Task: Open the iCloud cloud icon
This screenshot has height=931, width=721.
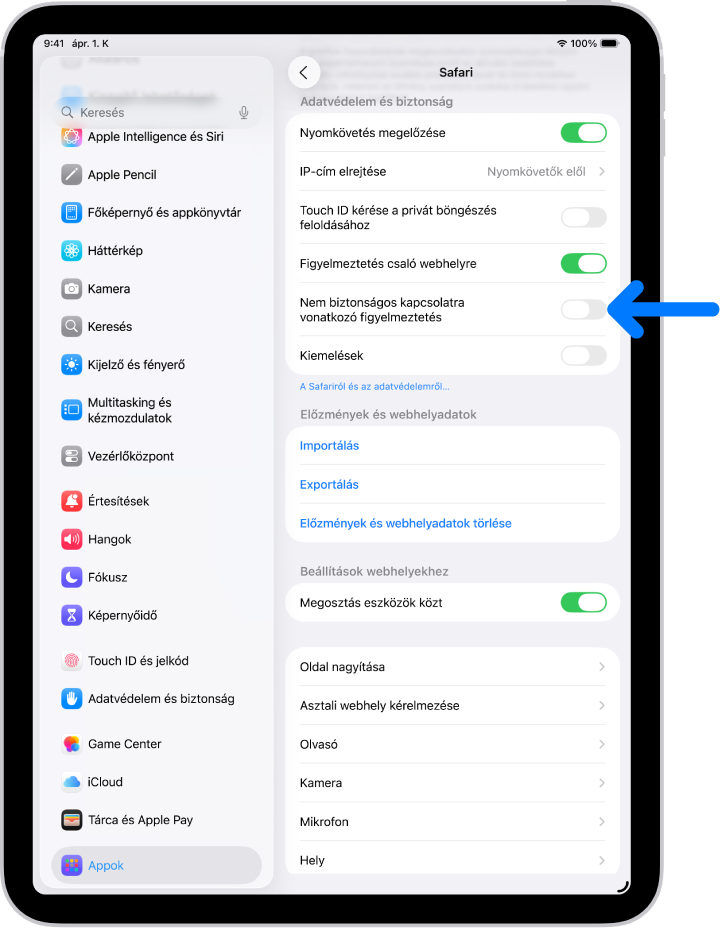Action: (x=71, y=782)
